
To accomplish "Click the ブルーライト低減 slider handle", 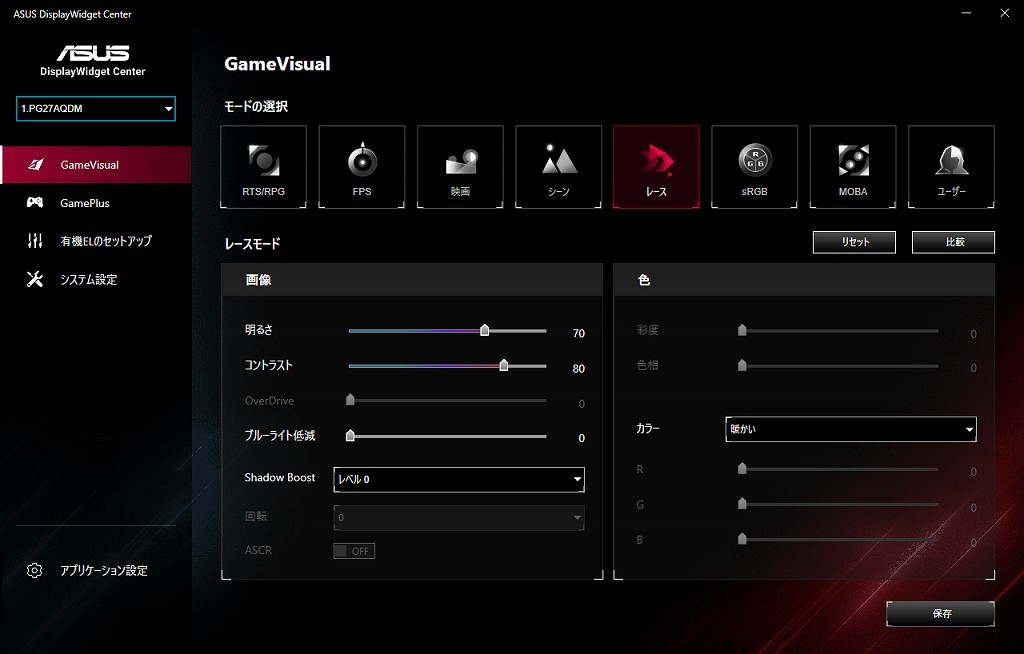I will coord(350,435).
